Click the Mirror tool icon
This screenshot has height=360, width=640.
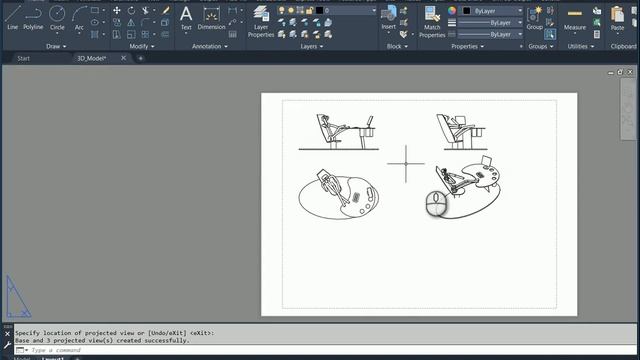point(131,22)
